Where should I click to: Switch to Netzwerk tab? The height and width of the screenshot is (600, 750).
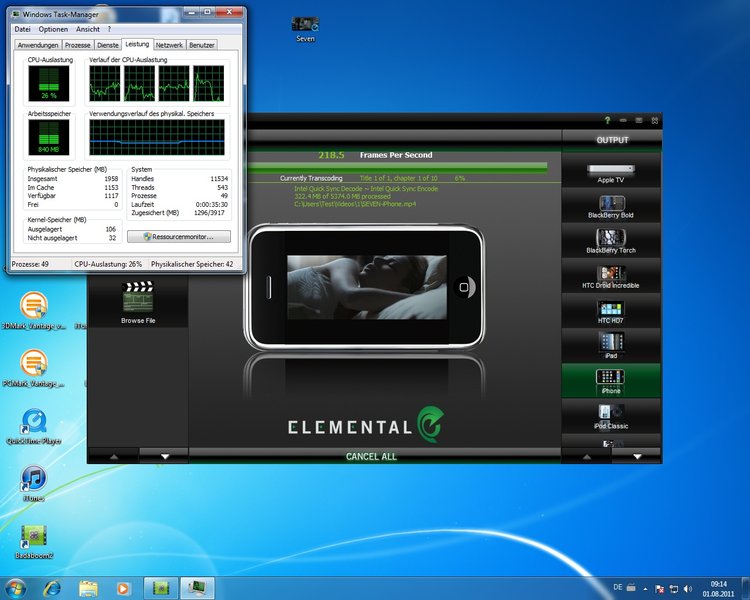[169, 45]
